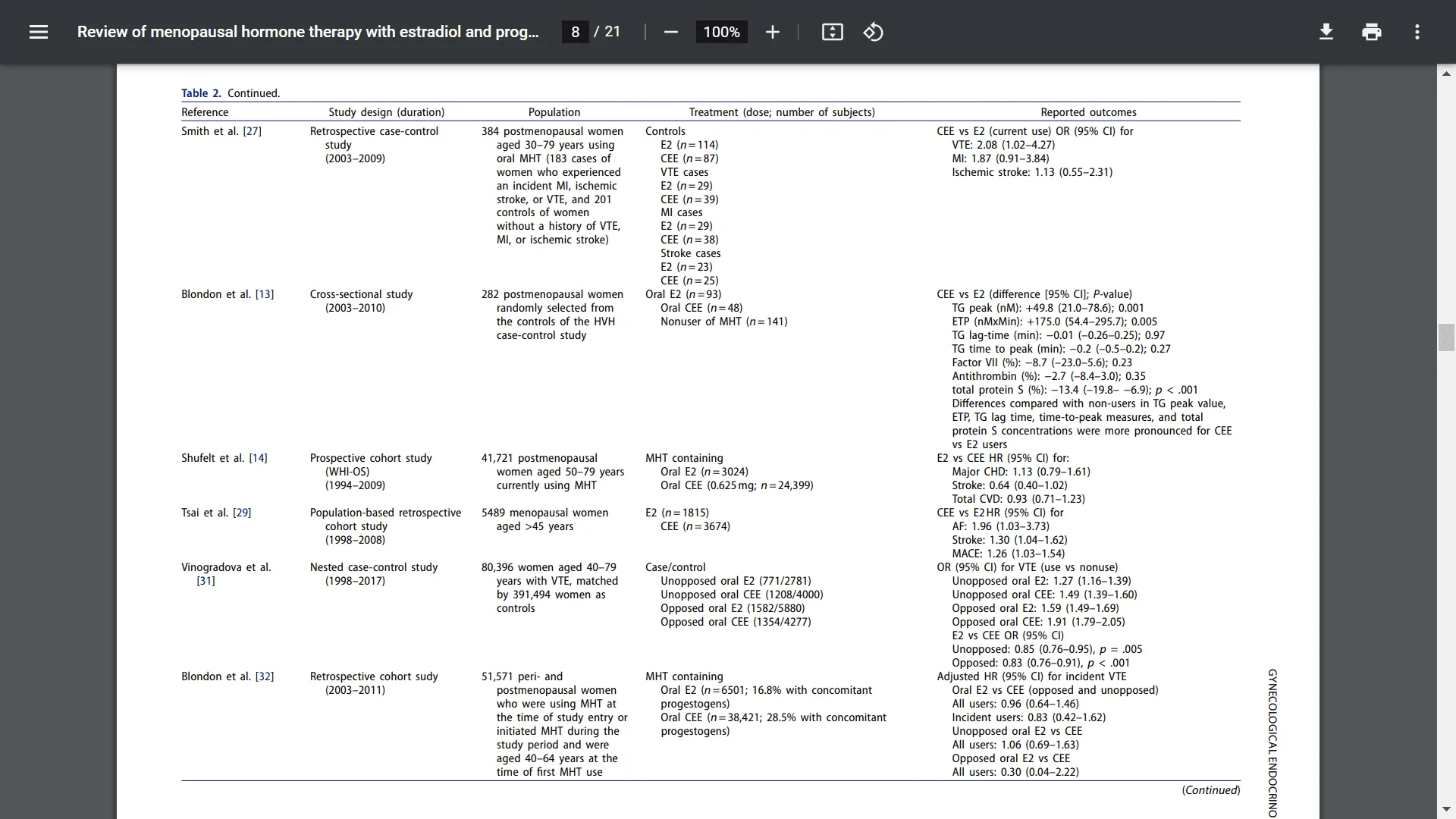The image size is (1456, 819).
Task: Open the more actions menu
Action: (x=1417, y=32)
